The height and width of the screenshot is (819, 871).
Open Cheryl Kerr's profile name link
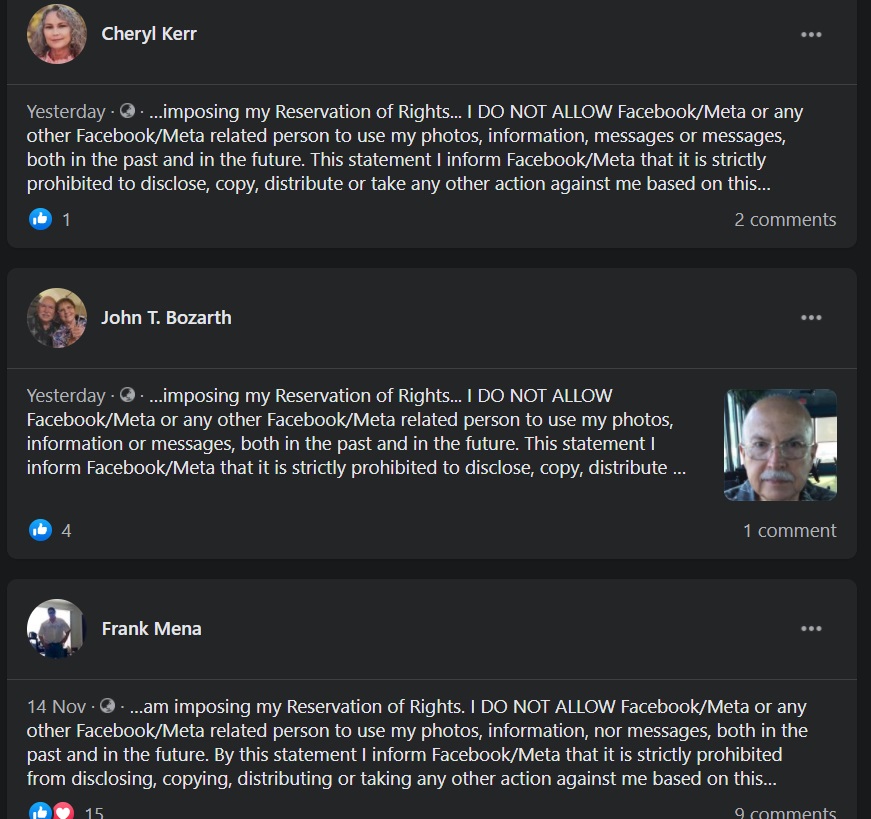tap(149, 34)
